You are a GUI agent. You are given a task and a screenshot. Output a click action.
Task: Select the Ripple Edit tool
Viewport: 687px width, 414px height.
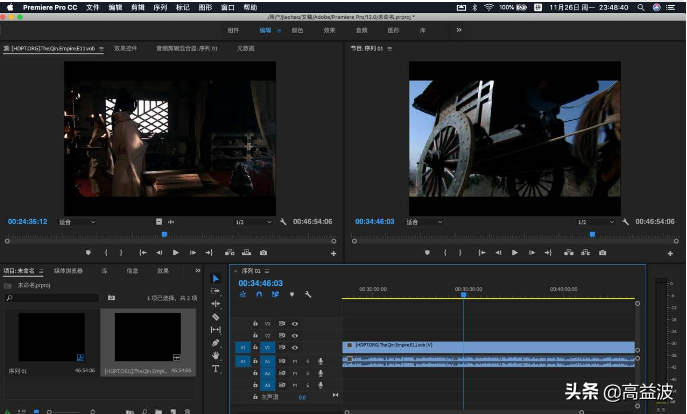pyautogui.click(x=216, y=304)
